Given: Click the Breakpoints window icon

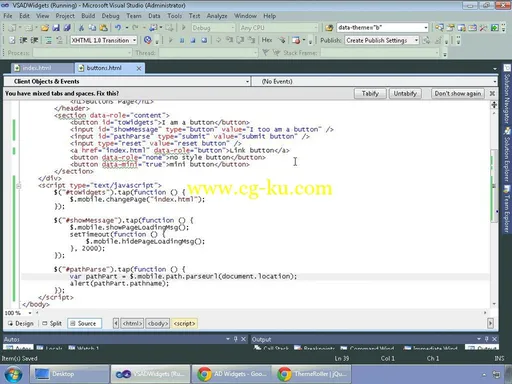Looking at the screenshot, I should pyautogui.click(x=296, y=40).
